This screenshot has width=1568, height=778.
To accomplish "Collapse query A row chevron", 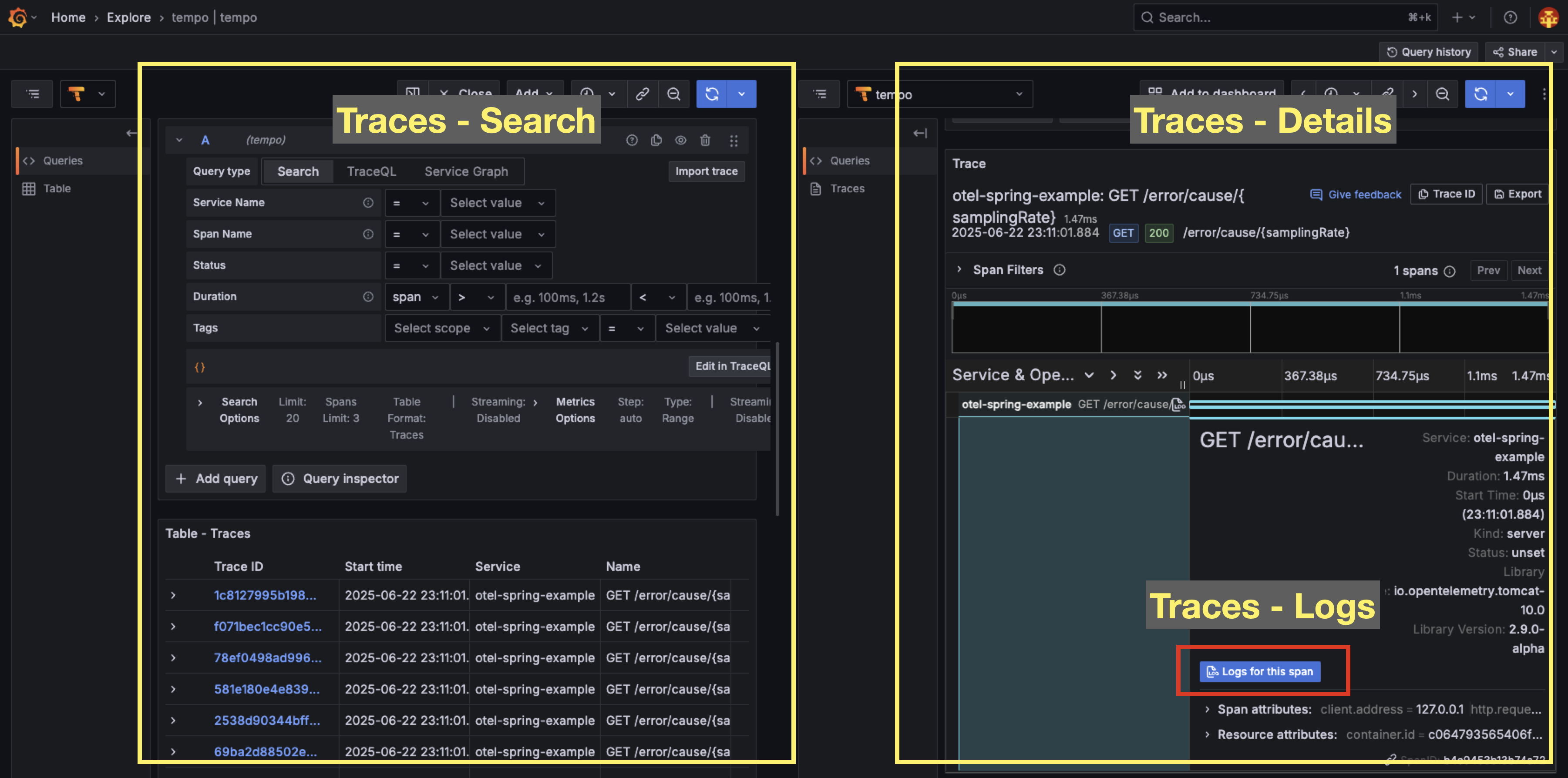I will 179,140.
